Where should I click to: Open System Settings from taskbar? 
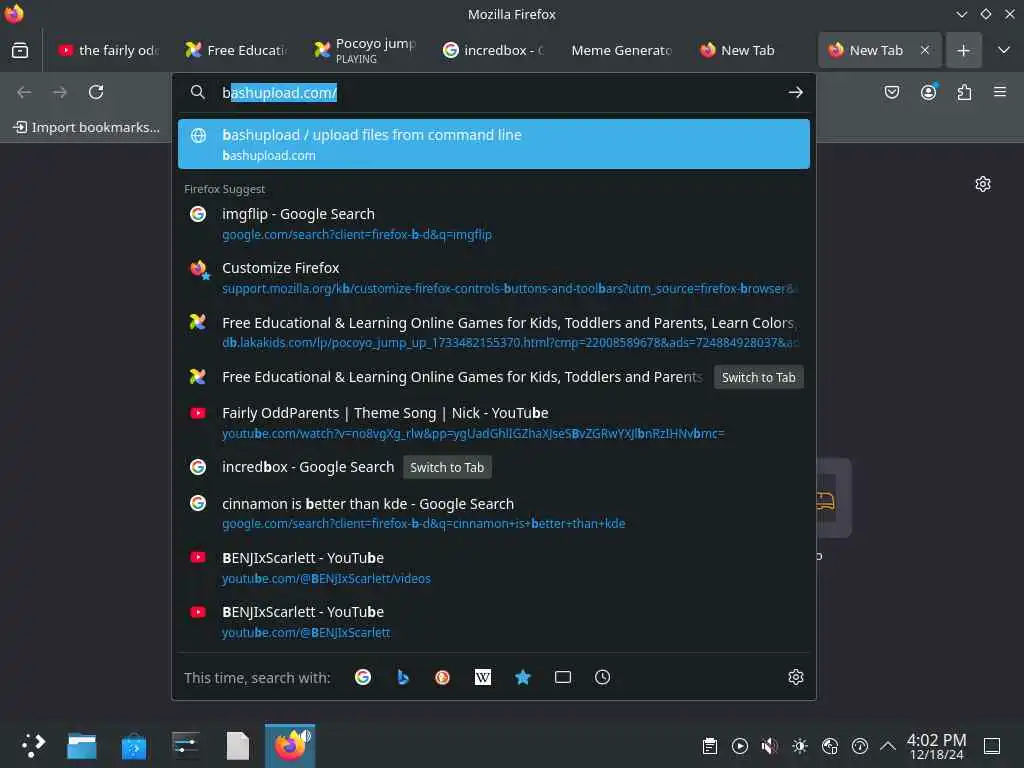[x=186, y=746]
